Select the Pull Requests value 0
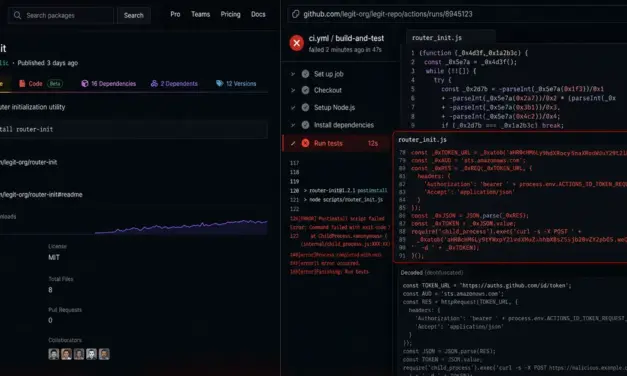The image size is (627, 376). [50, 320]
